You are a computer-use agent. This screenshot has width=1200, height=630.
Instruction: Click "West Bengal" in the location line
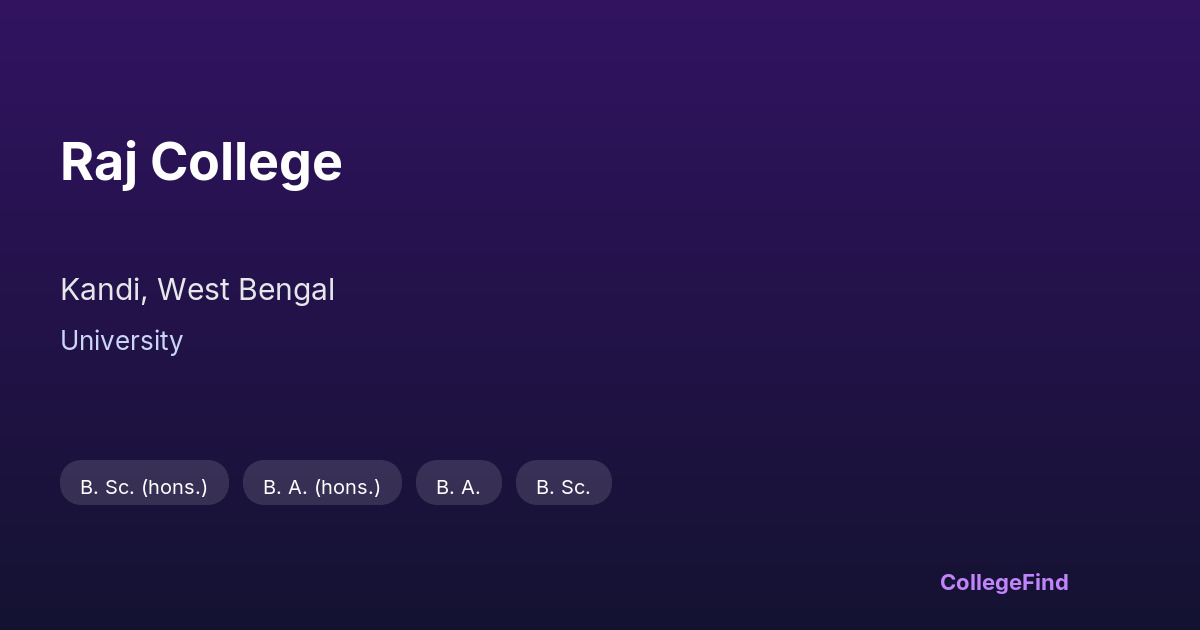[246, 290]
